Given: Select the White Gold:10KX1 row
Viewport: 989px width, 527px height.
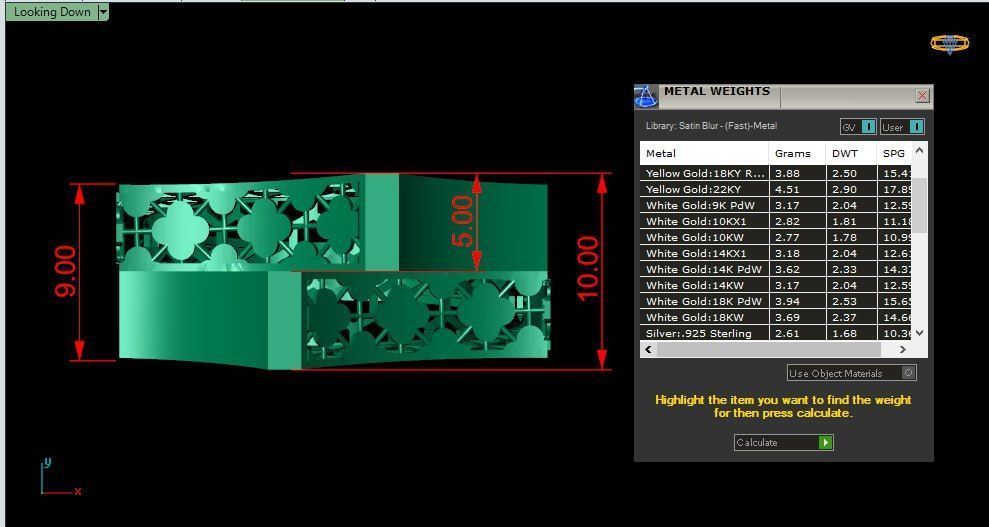Looking at the screenshot, I should [x=776, y=221].
